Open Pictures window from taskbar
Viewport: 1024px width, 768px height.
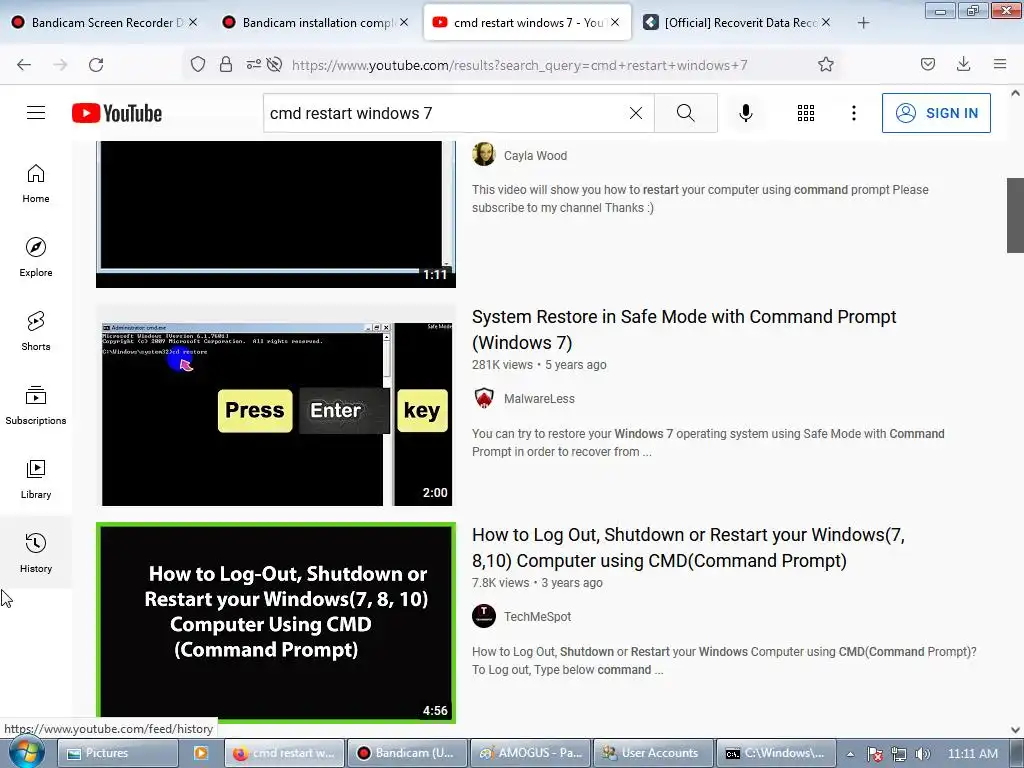click(118, 753)
